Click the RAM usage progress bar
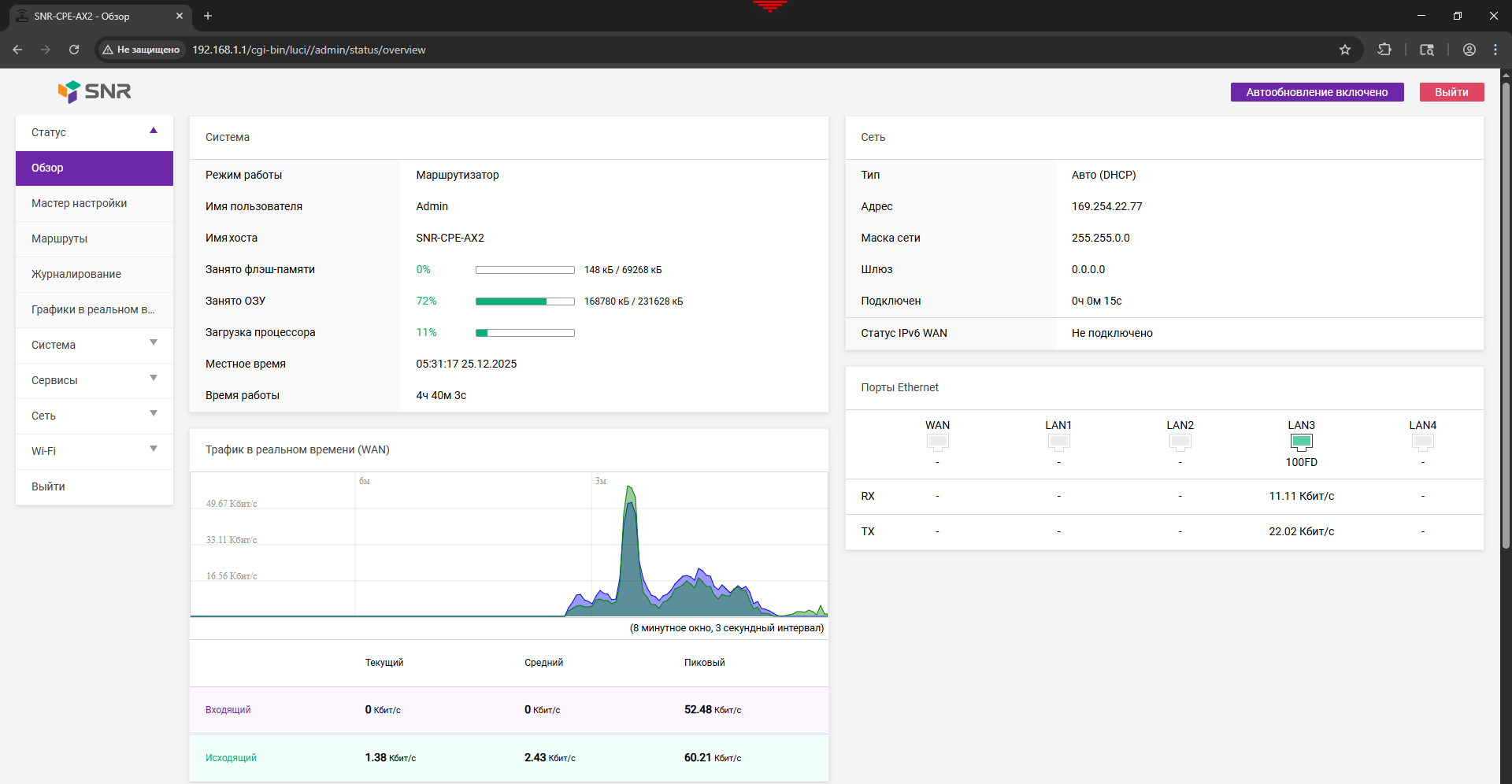The height and width of the screenshot is (784, 1512). [x=524, y=301]
